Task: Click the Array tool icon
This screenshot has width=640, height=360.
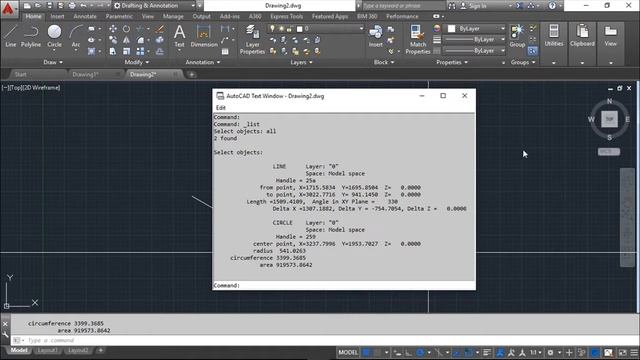Action: (140, 51)
